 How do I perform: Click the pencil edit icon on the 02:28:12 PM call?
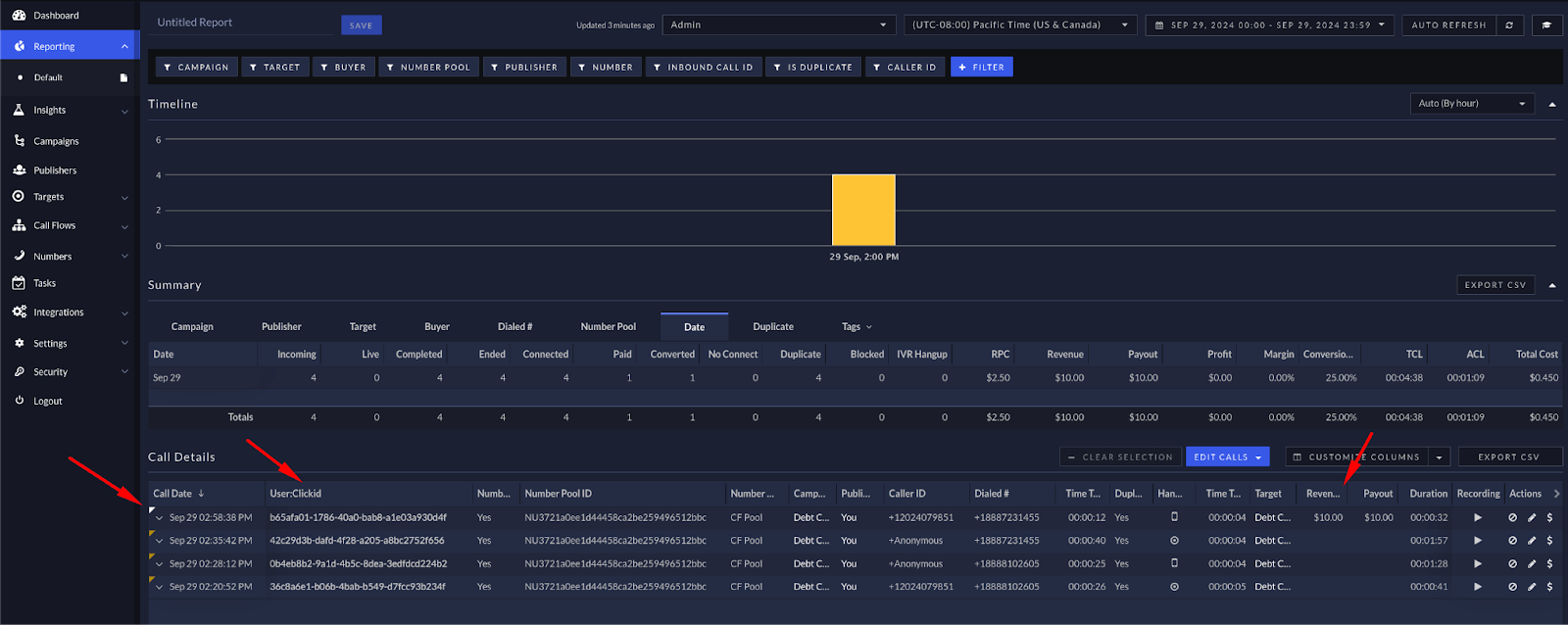pos(1532,564)
